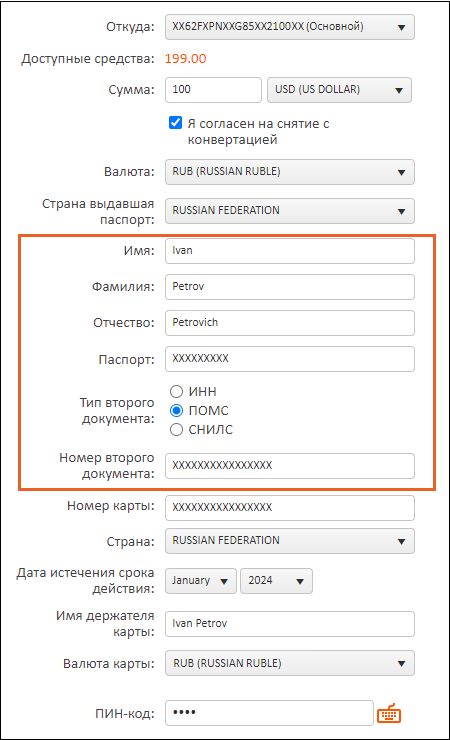Open the USD (US DOLLAR) currency dropdown
This screenshot has width=450, height=740.
pos(339,90)
